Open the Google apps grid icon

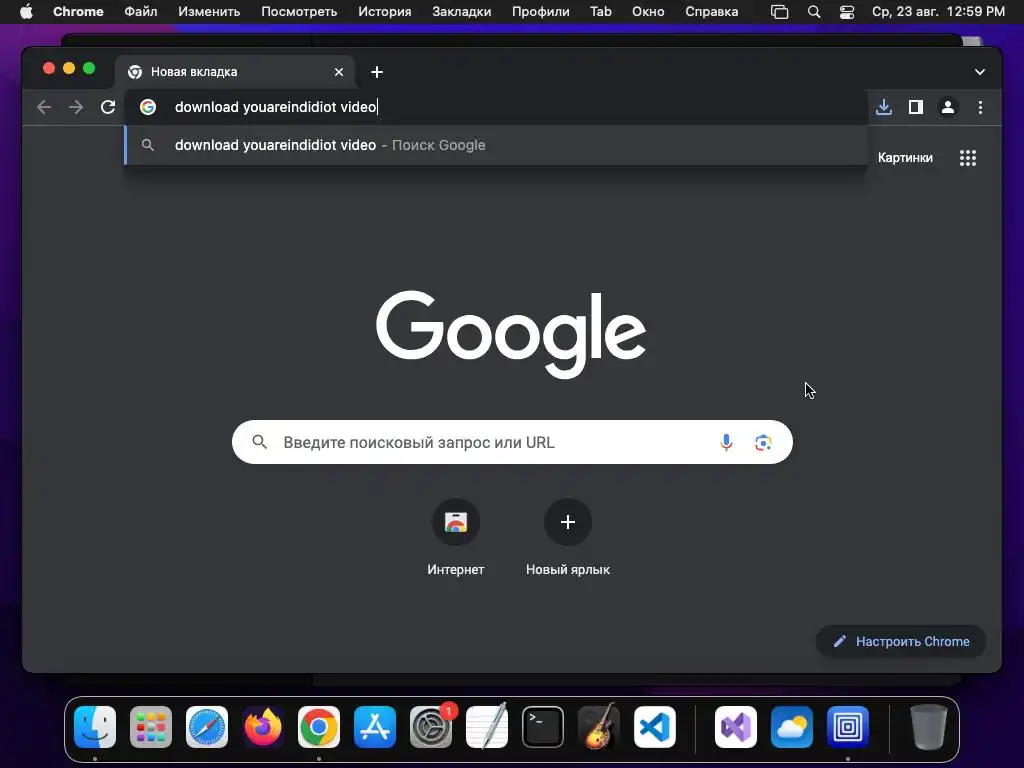[x=968, y=157]
